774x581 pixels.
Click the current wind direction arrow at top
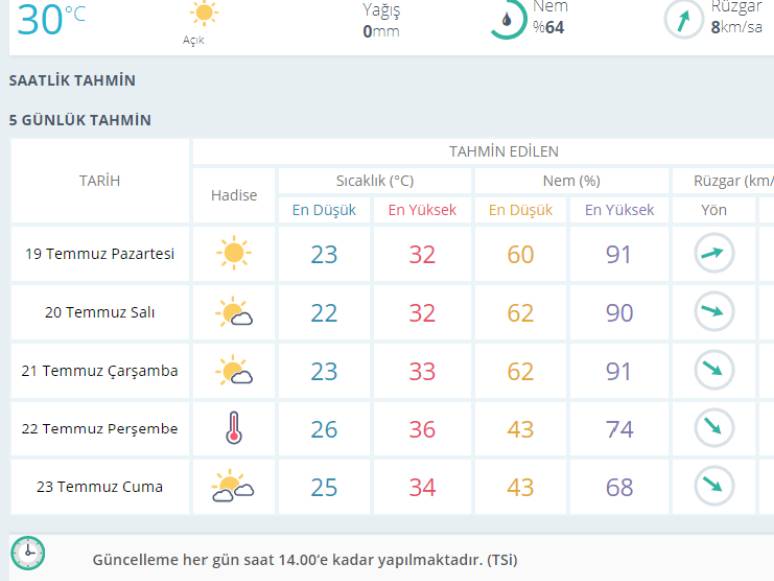coord(684,20)
